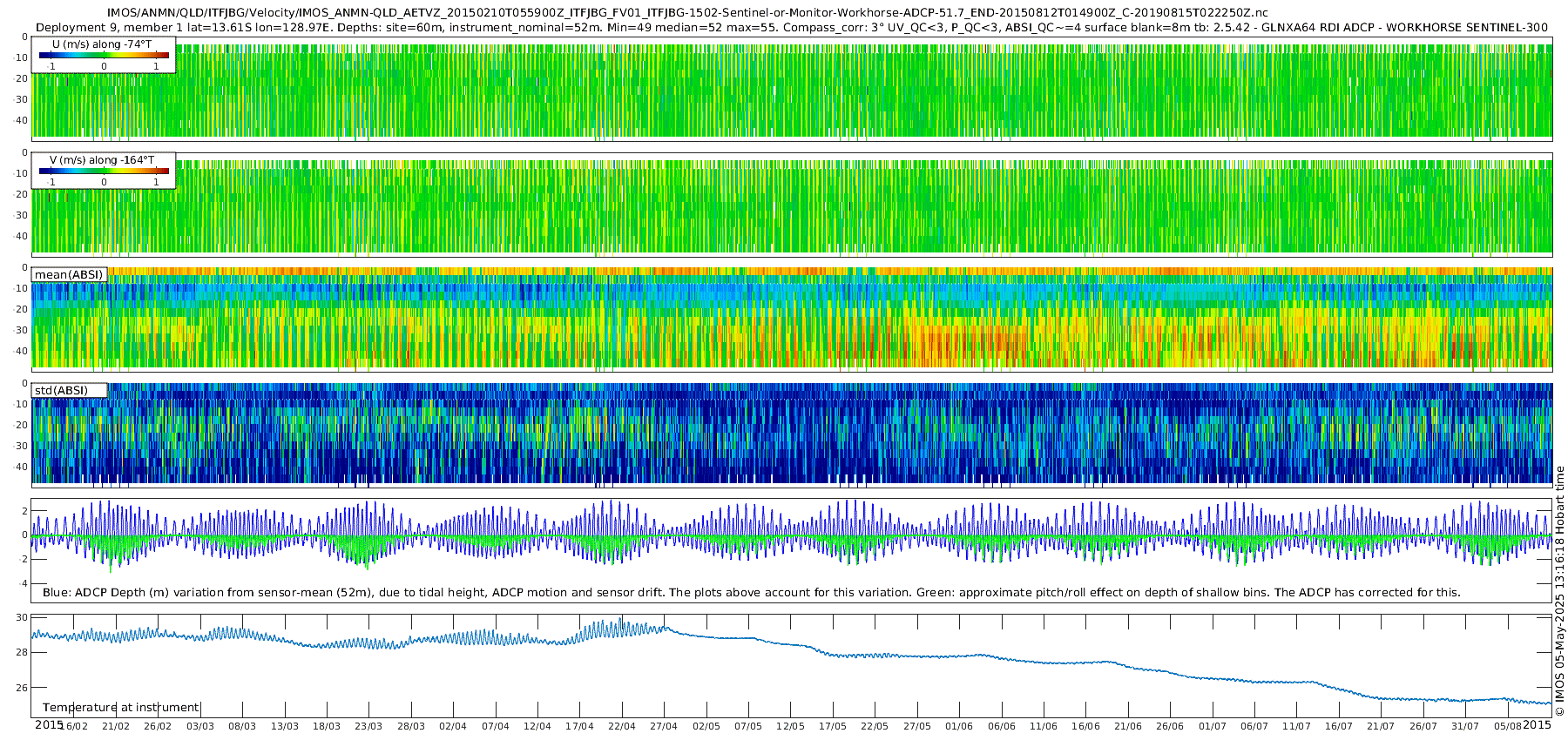Click the 'U (m/s) along -74°T' legend title
This screenshot has height=740, width=1568.
tap(102, 44)
